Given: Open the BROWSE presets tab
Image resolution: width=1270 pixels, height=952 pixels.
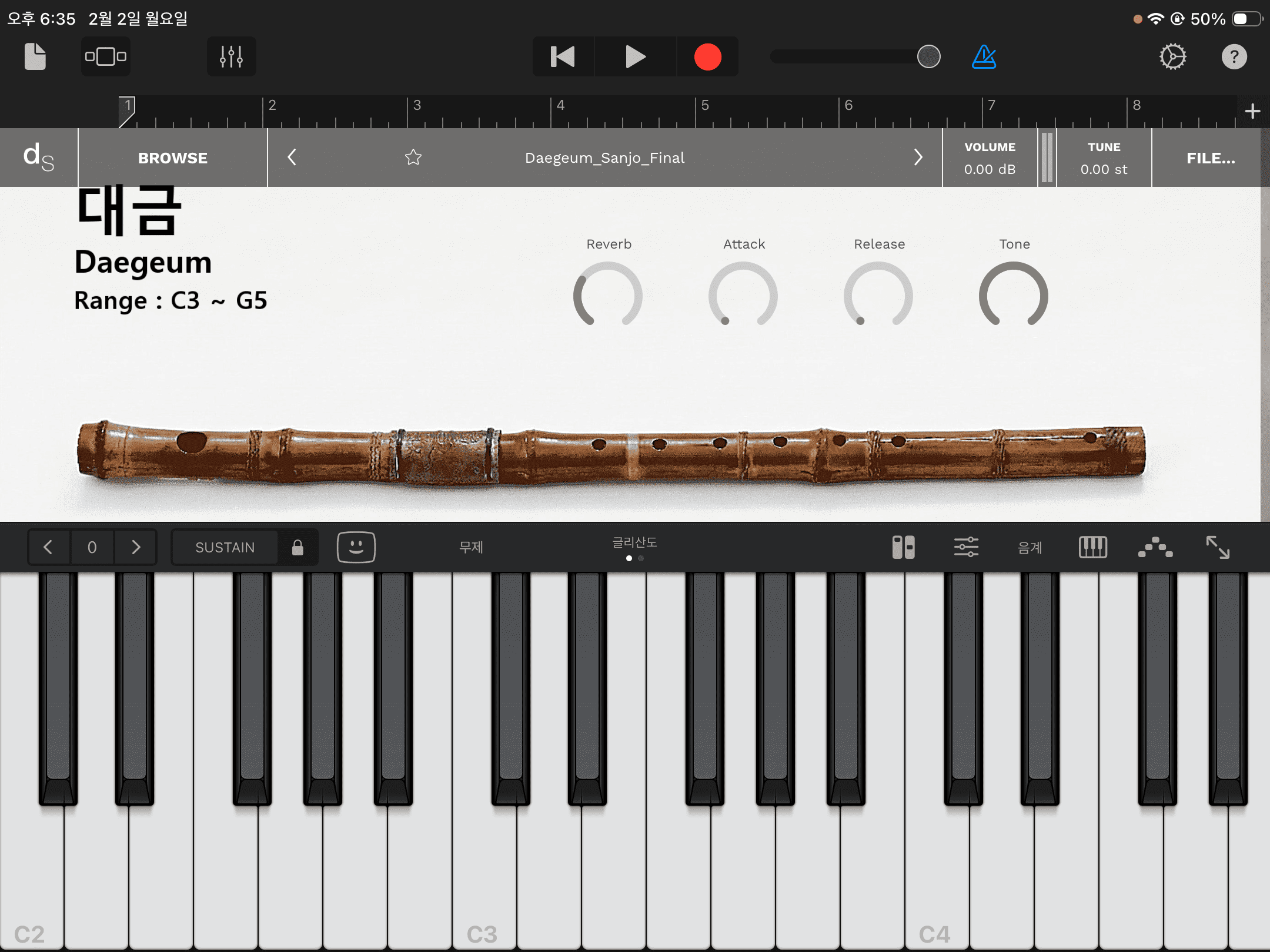Looking at the screenshot, I should pyautogui.click(x=172, y=157).
